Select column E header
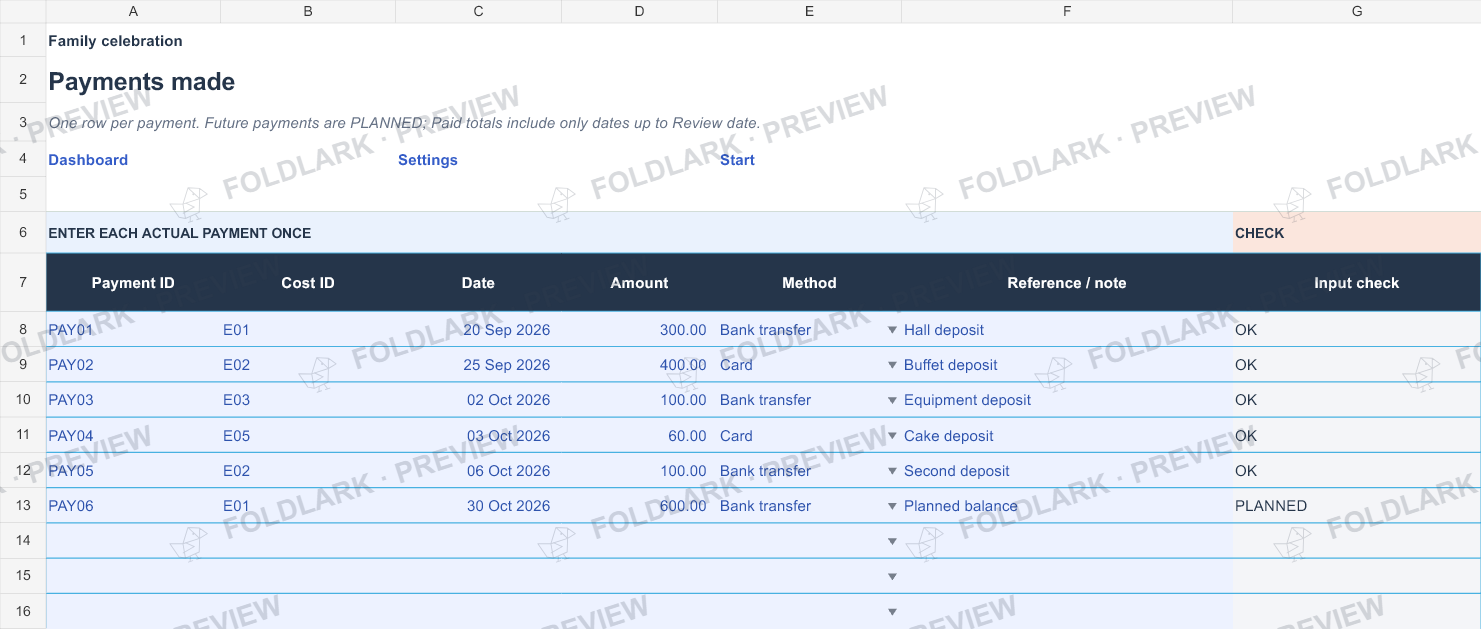The height and width of the screenshot is (629, 1481). coord(809,11)
